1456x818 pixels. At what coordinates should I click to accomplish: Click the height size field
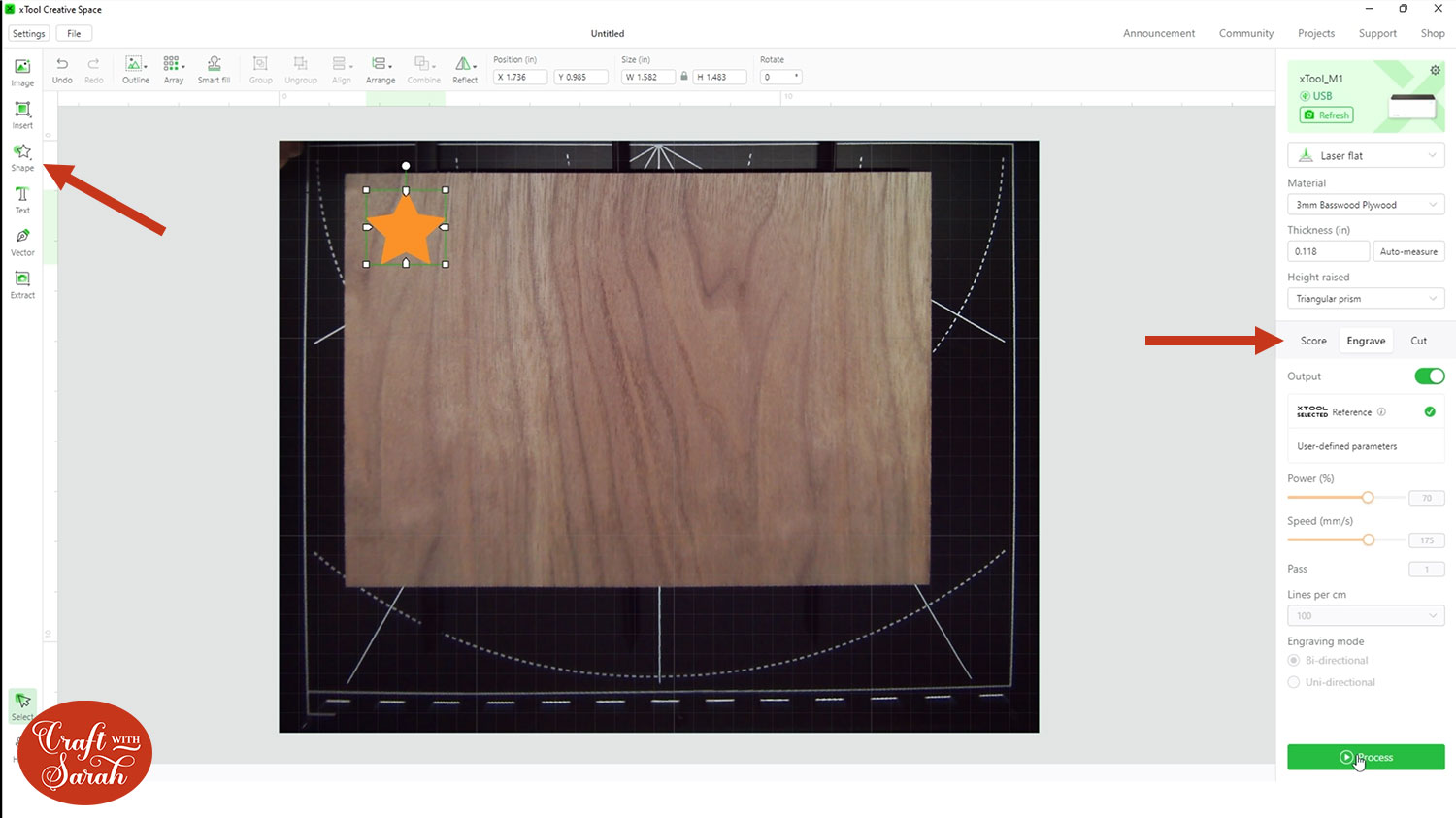click(x=720, y=77)
